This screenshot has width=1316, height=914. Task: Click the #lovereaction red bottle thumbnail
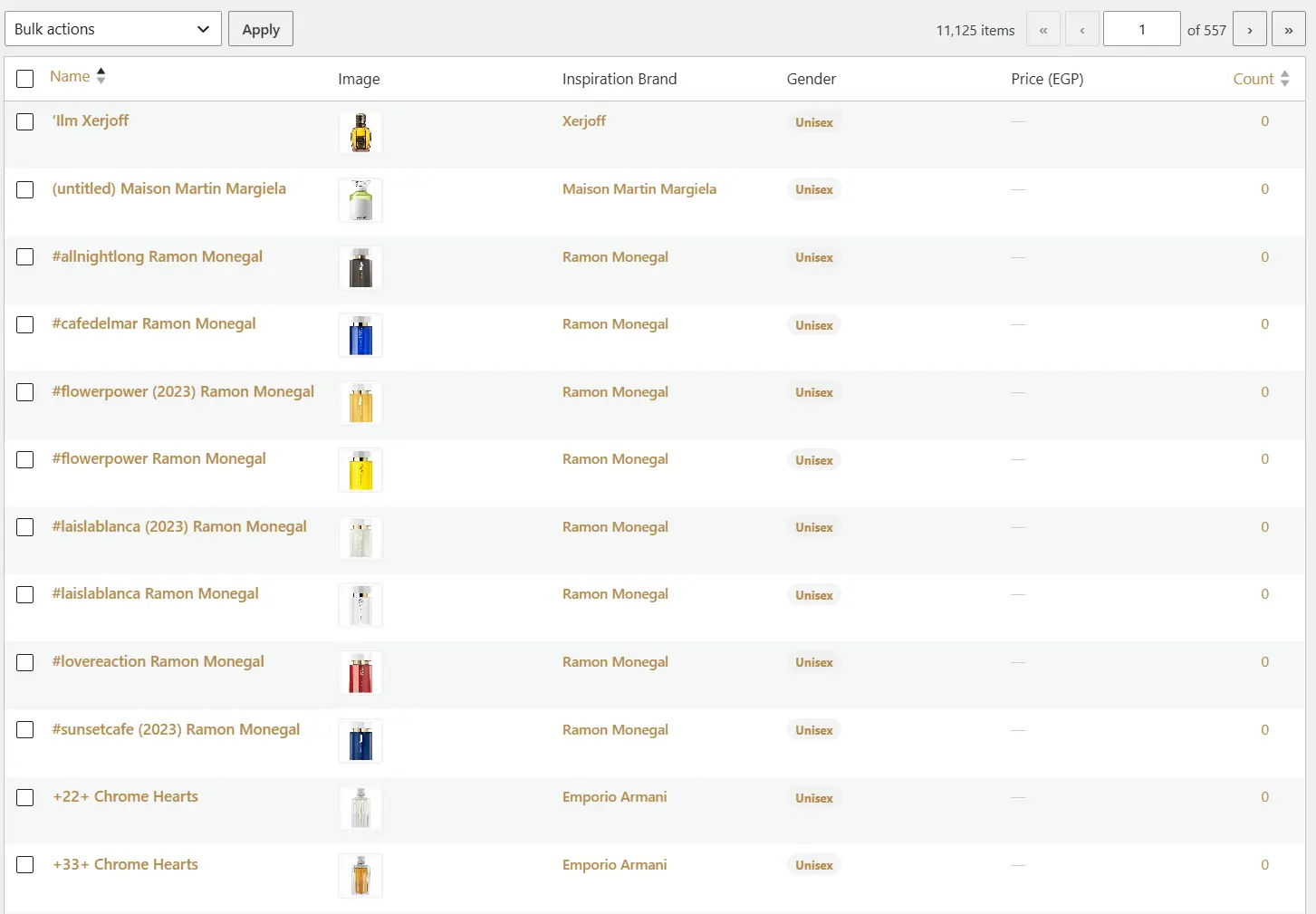pos(360,673)
